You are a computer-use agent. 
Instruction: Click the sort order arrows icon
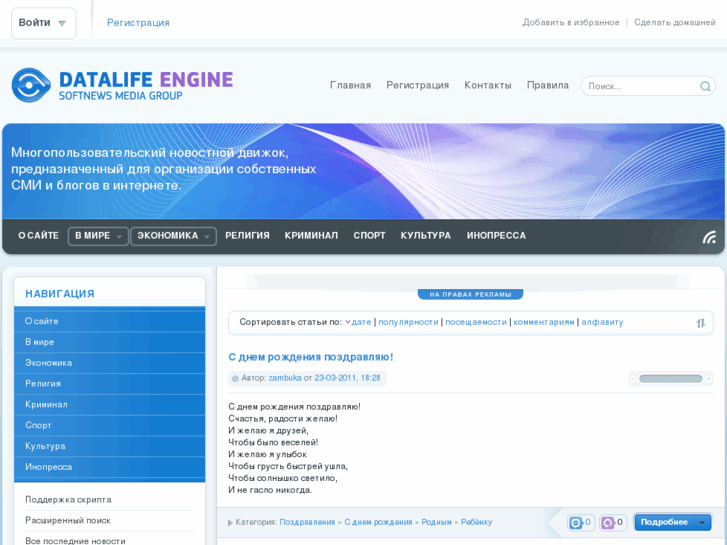click(701, 323)
